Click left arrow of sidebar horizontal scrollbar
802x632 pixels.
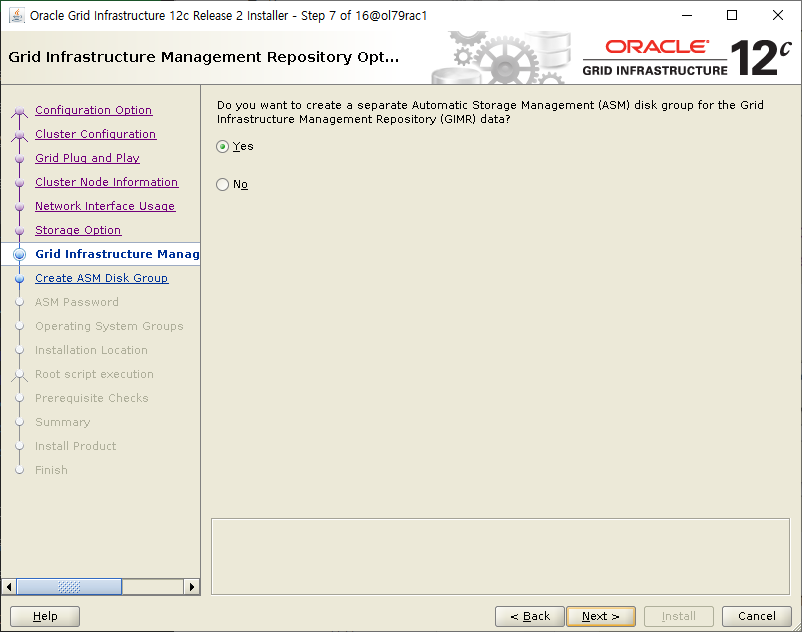9,586
